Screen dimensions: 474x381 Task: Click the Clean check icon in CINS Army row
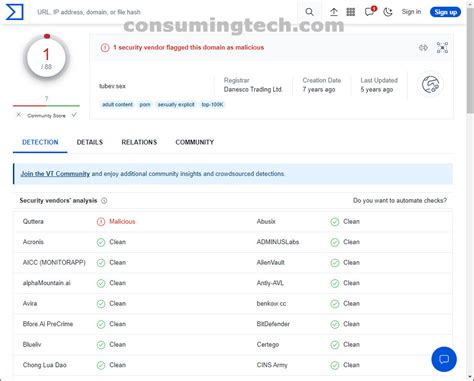pos(335,365)
